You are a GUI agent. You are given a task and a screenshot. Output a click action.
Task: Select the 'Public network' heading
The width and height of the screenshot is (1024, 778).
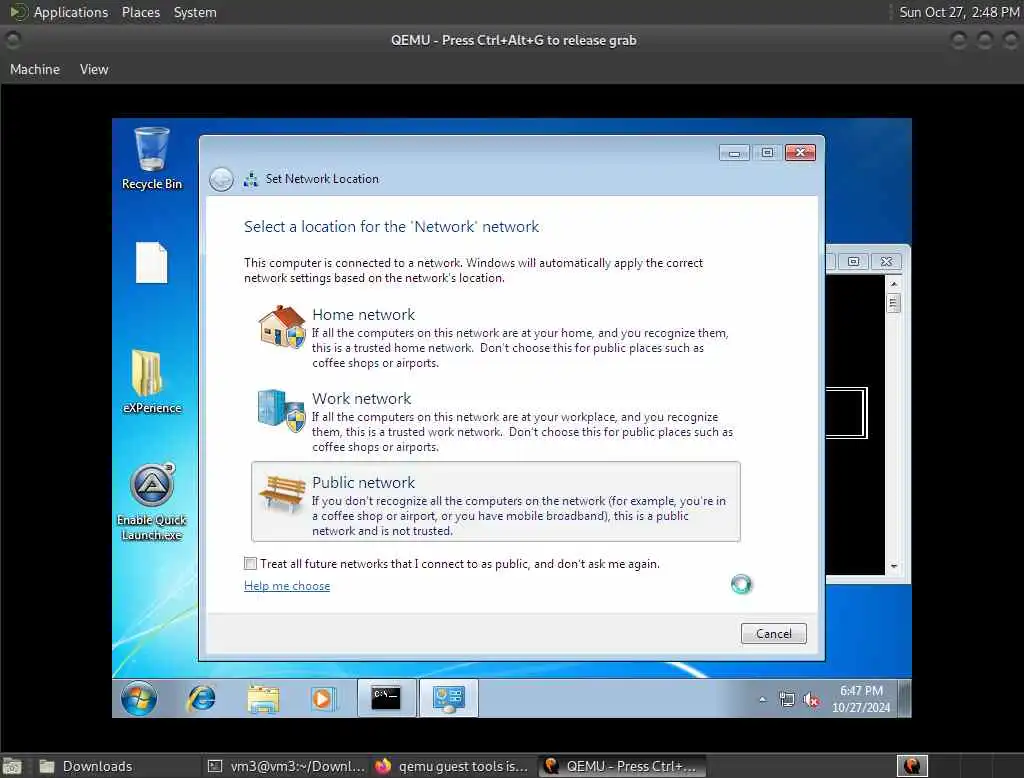(x=363, y=482)
